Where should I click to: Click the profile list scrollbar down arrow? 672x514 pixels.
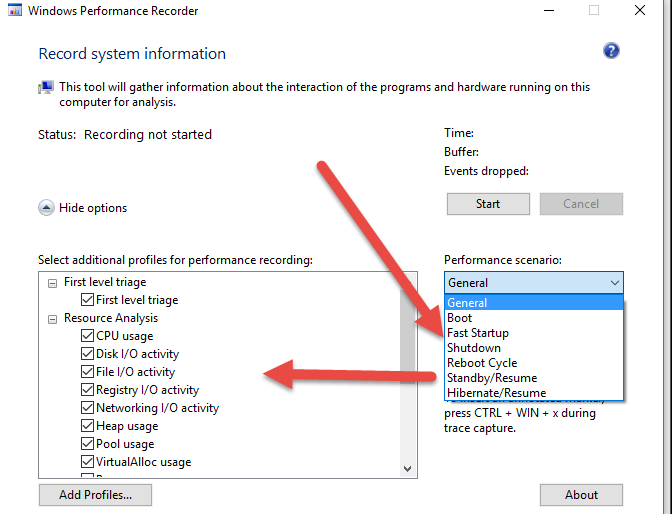pos(408,469)
